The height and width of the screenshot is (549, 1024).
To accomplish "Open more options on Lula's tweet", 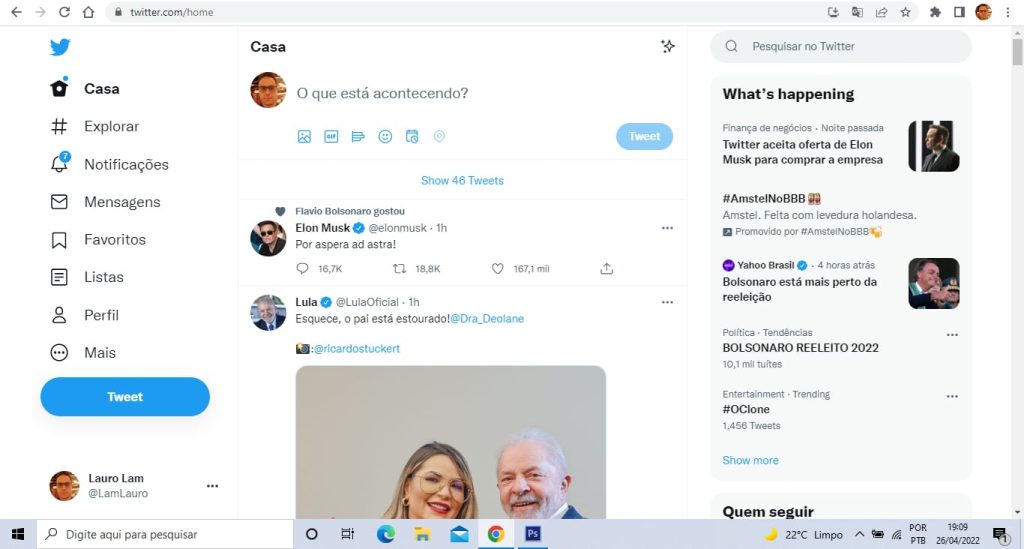I will (667, 302).
